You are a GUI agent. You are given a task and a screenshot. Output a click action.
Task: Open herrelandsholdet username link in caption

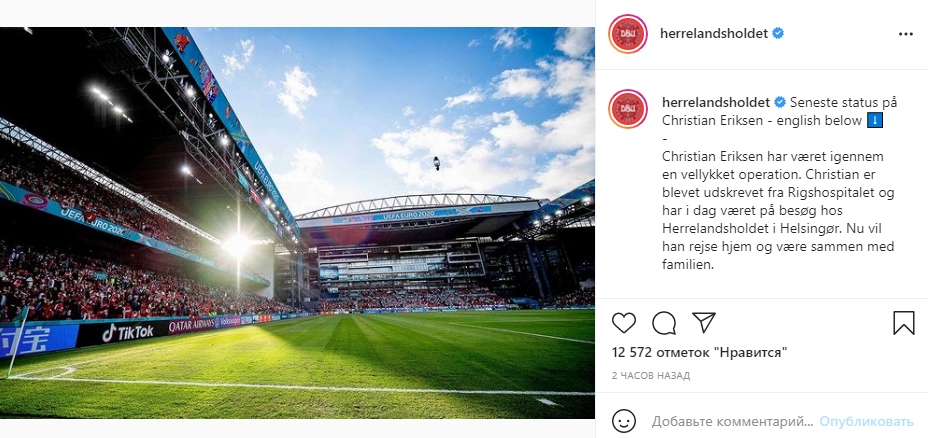[714, 102]
